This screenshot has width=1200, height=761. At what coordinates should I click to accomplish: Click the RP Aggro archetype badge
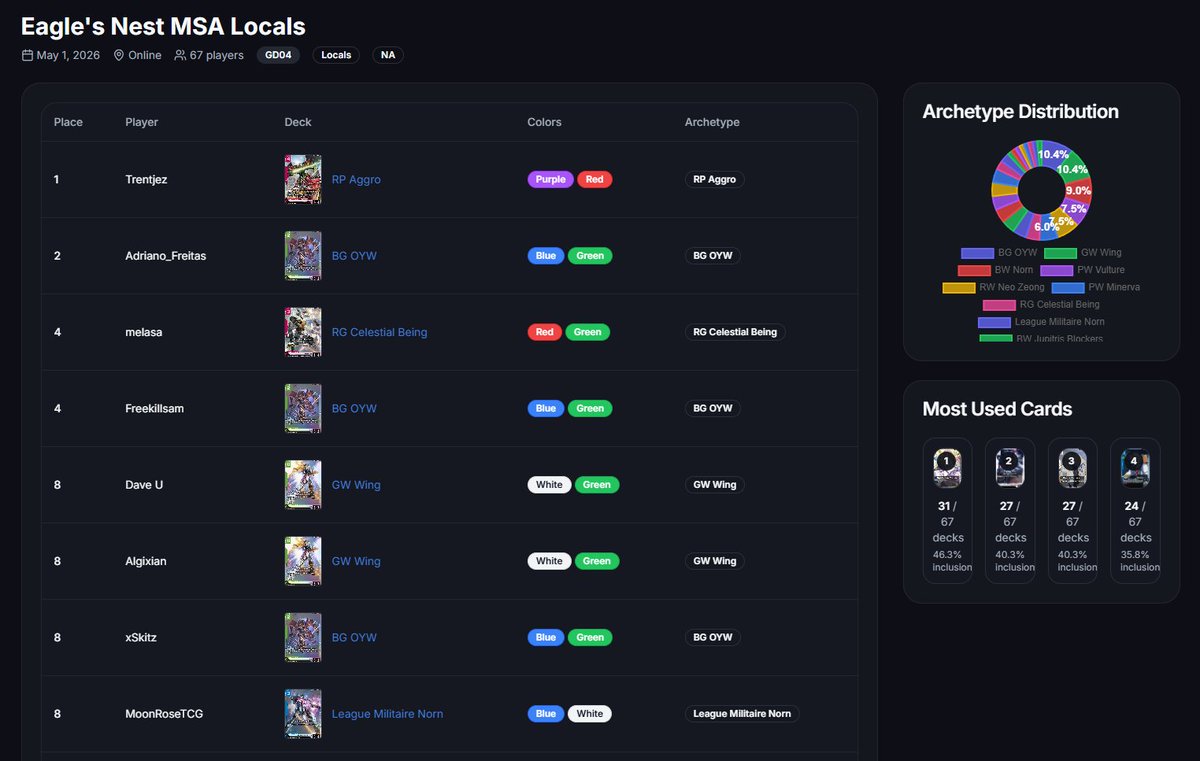(x=715, y=180)
